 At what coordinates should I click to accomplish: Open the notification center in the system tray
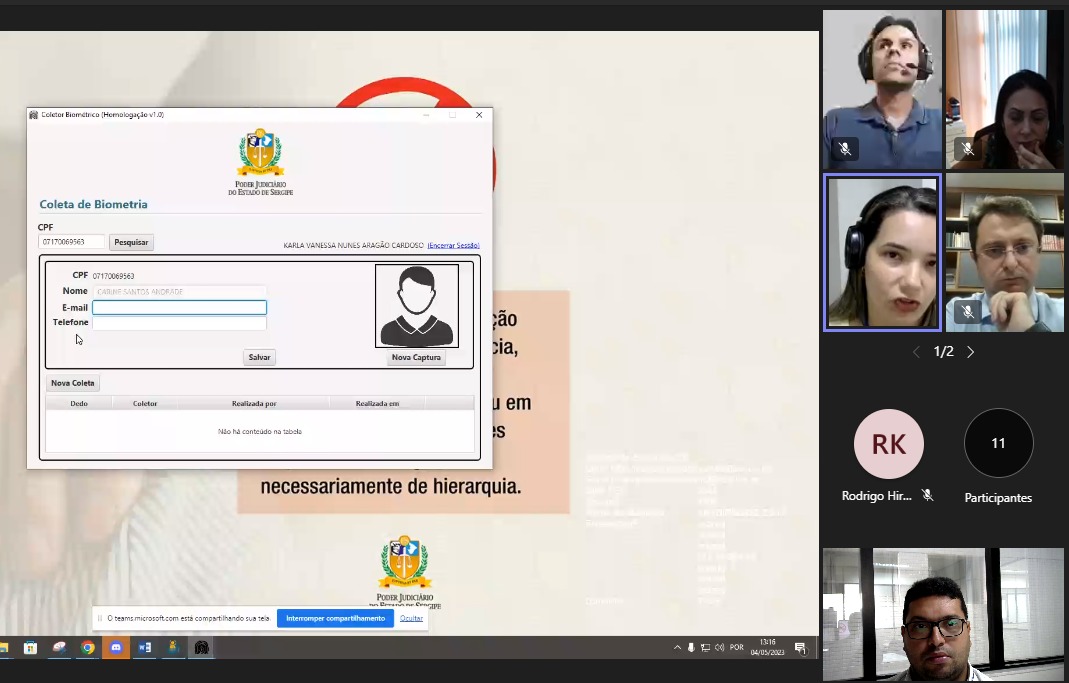[x=800, y=648]
